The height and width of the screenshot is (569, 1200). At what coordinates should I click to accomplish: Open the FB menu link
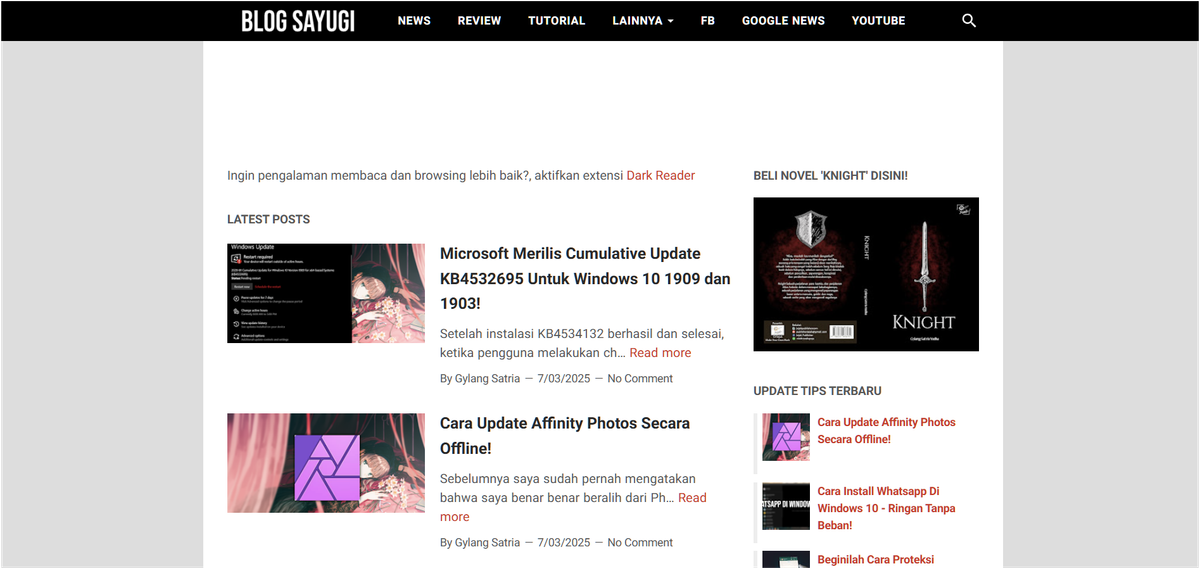pyautogui.click(x=708, y=20)
